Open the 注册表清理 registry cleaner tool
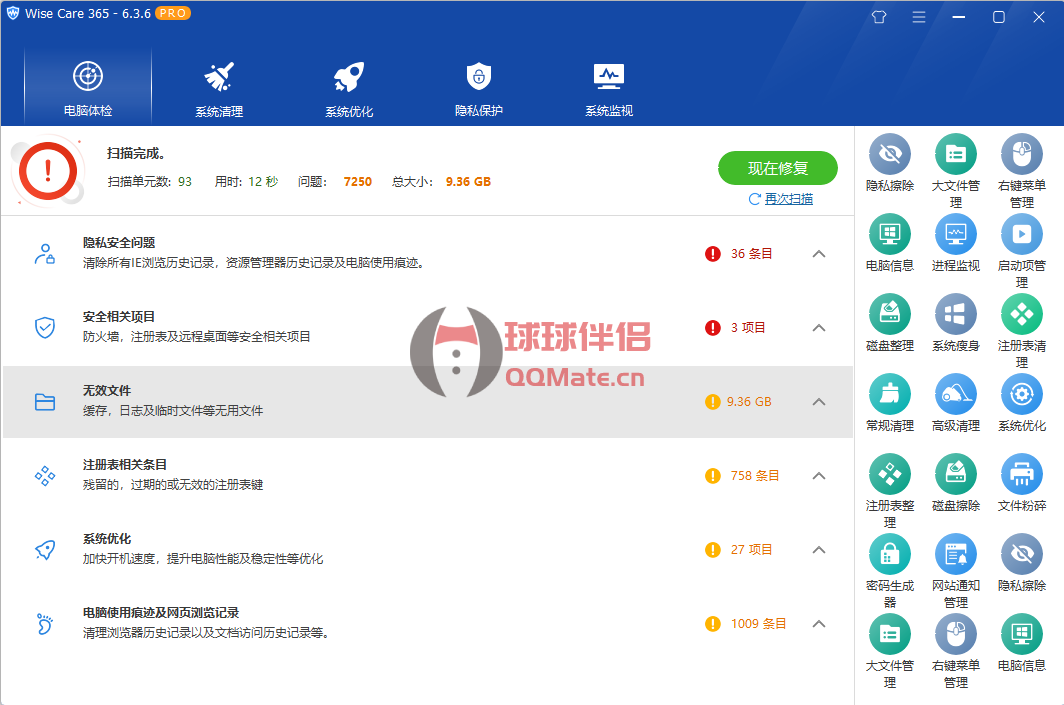This screenshot has height=705, width=1064. click(1021, 315)
